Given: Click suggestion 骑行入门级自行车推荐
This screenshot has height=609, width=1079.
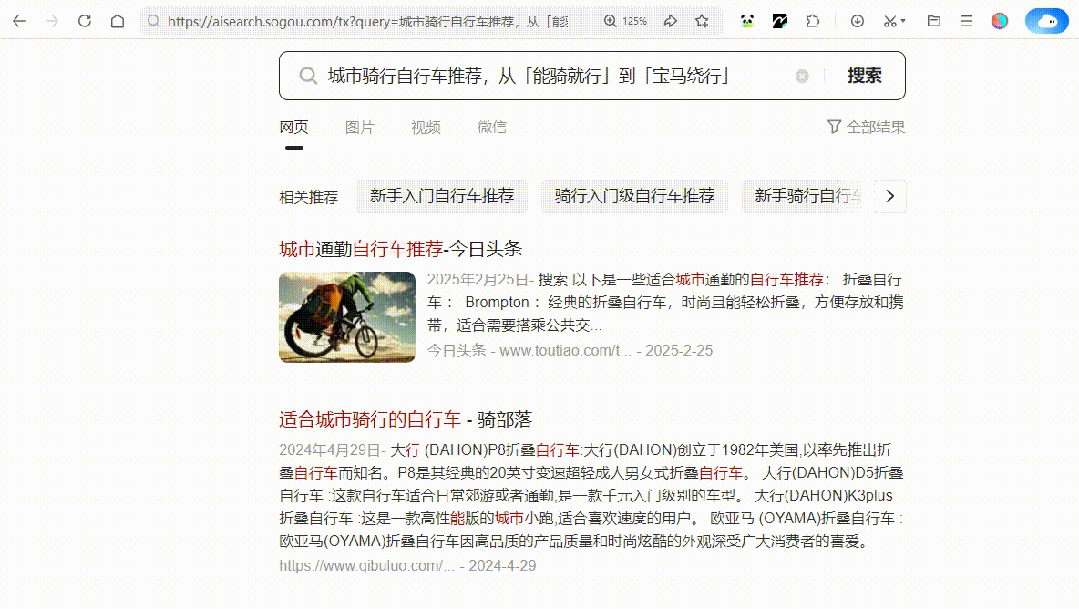Looking at the screenshot, I should [634, 196].
